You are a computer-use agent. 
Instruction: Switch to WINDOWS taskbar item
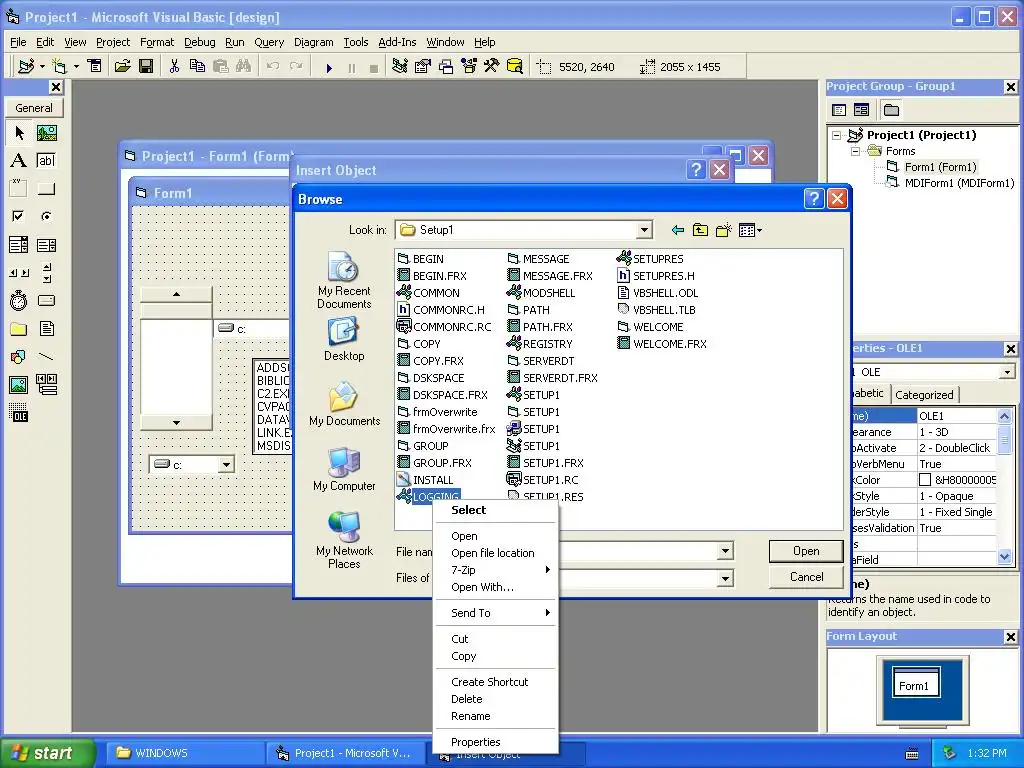click(x=185, y=753)
